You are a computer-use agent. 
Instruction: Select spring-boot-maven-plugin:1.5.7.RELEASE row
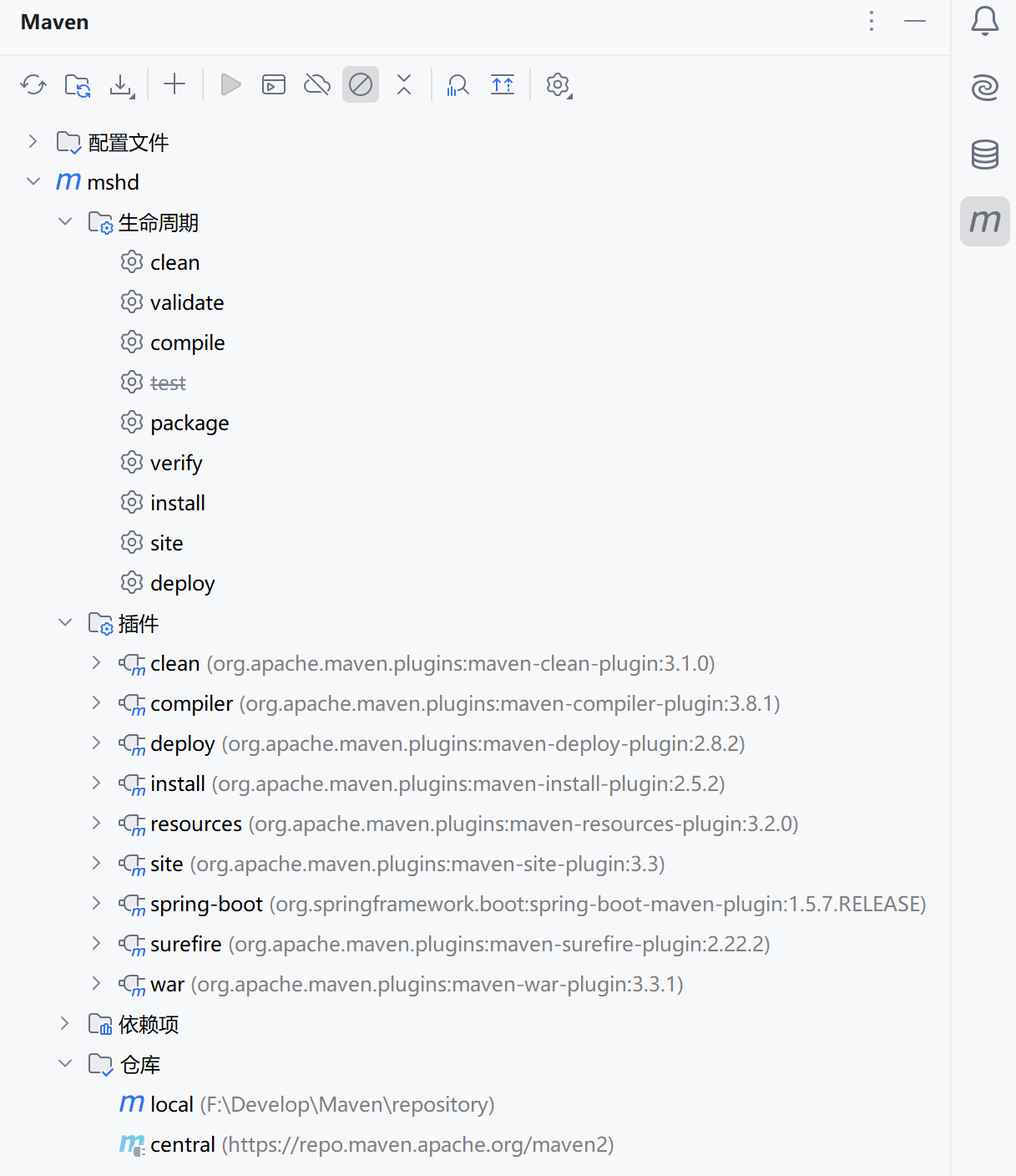click(x=523, y=904)
